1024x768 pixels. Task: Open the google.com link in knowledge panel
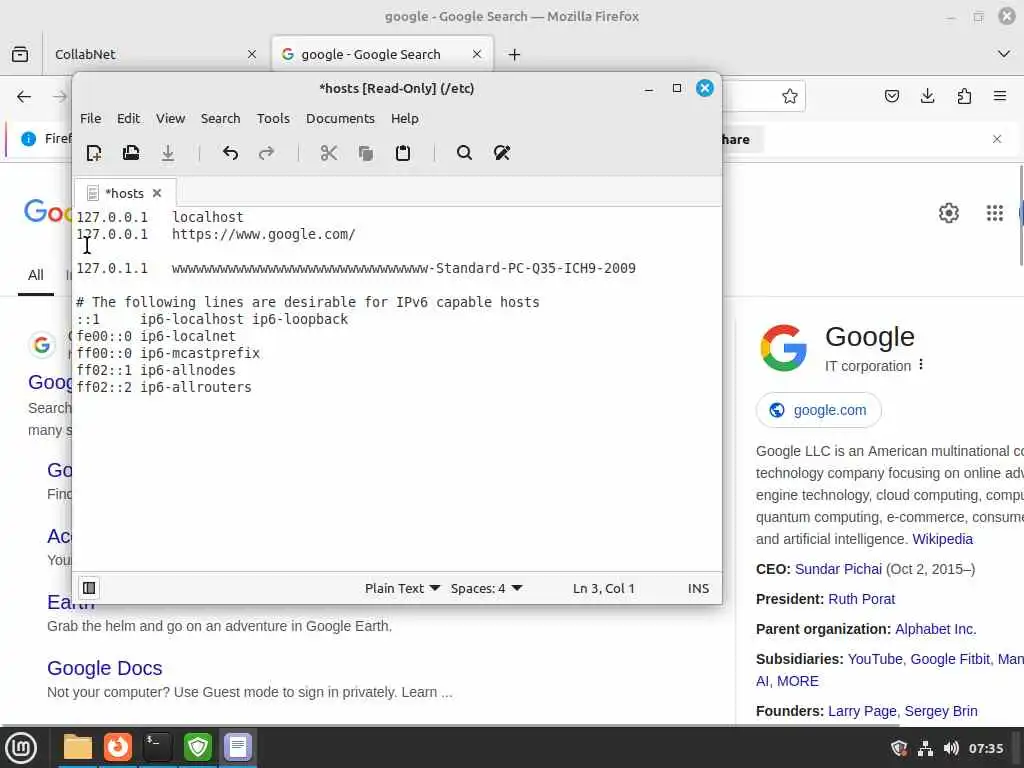pyautogui.click(x=819, y=410)
